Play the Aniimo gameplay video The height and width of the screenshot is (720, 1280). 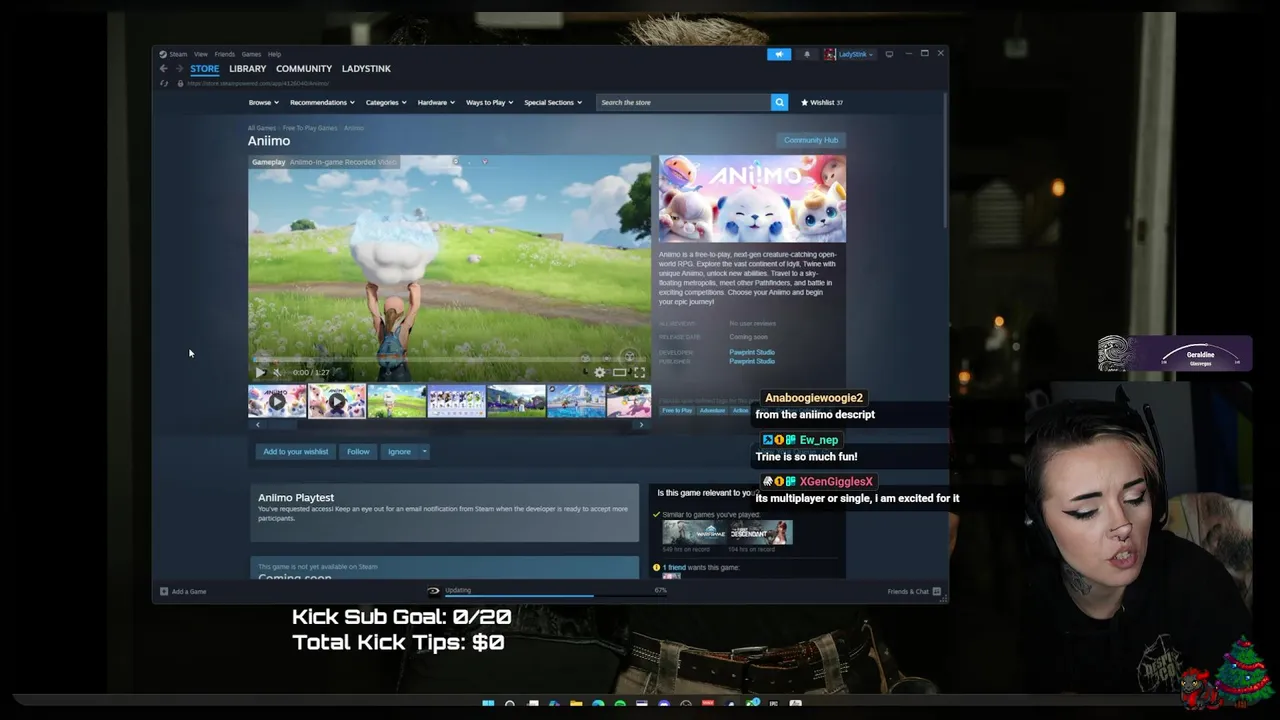click(260, 372)
